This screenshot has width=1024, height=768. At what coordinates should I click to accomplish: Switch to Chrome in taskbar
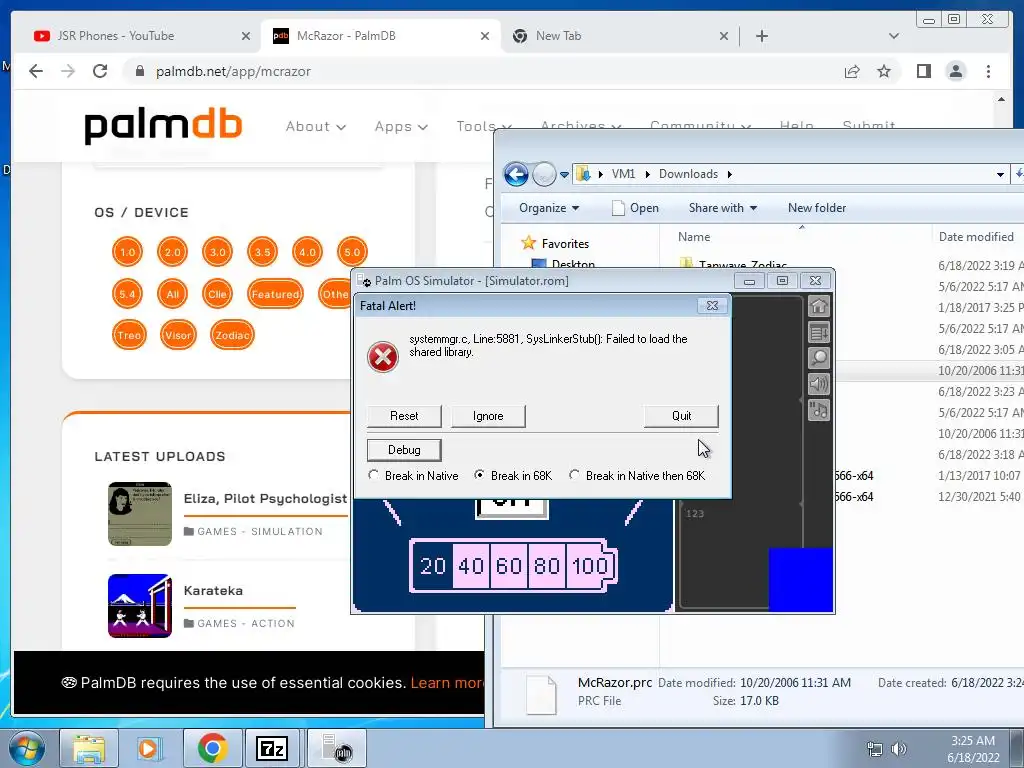tap(212, 748)
